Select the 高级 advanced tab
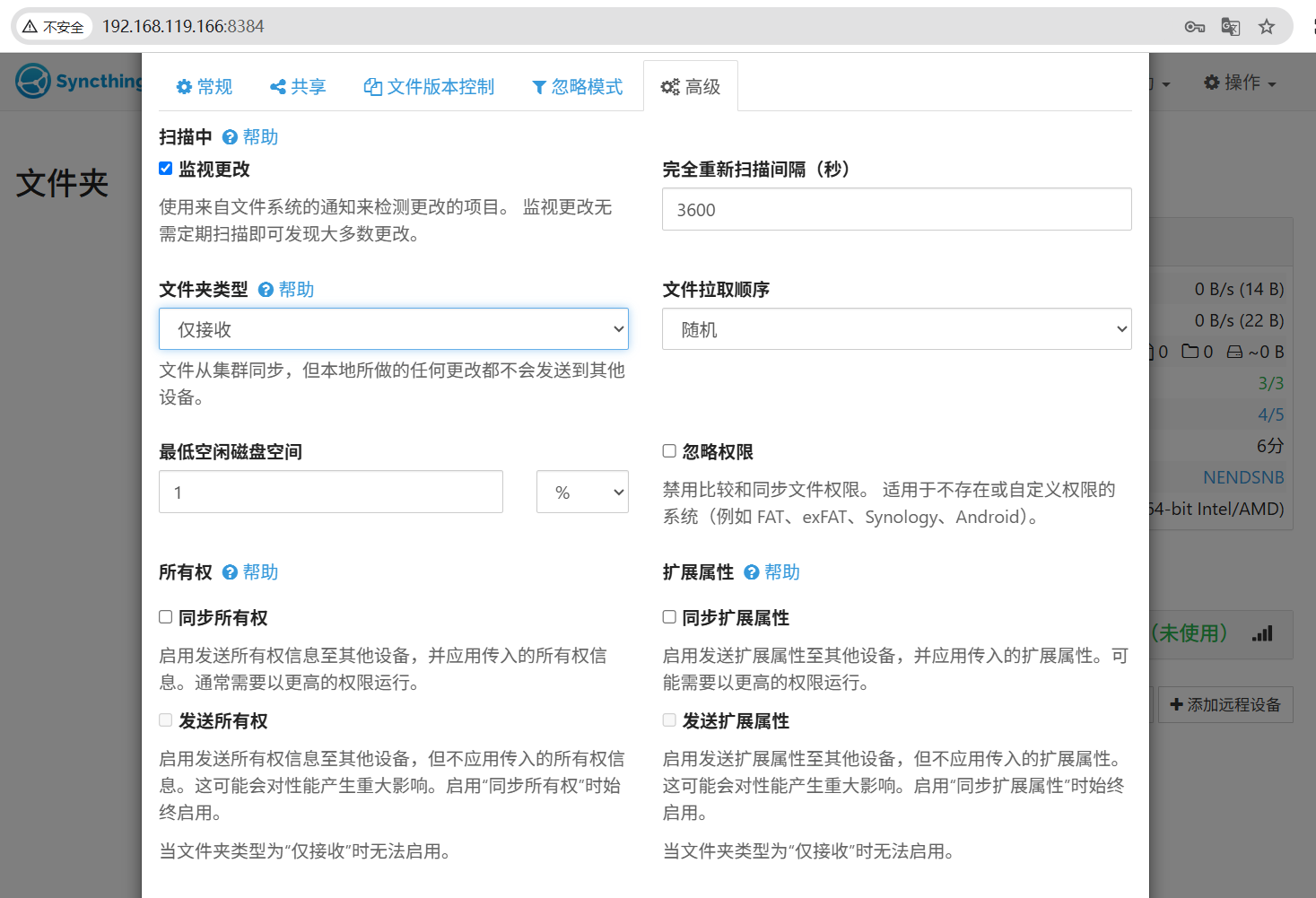This screenshot has width=1316, height=898. (x=691, y=87)
